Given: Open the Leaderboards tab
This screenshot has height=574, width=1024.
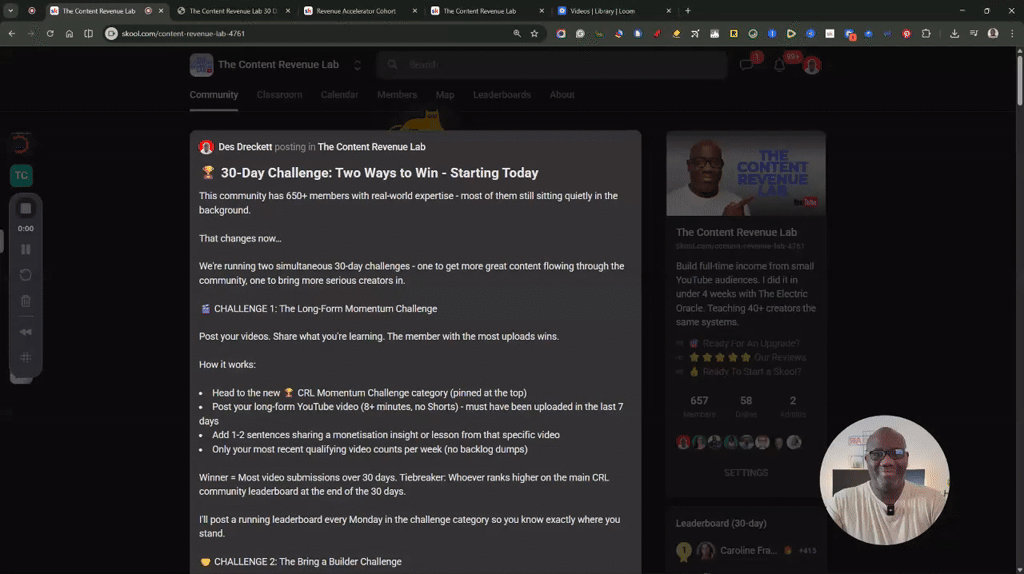Looking at the screenshot, I should coord(502,95).
